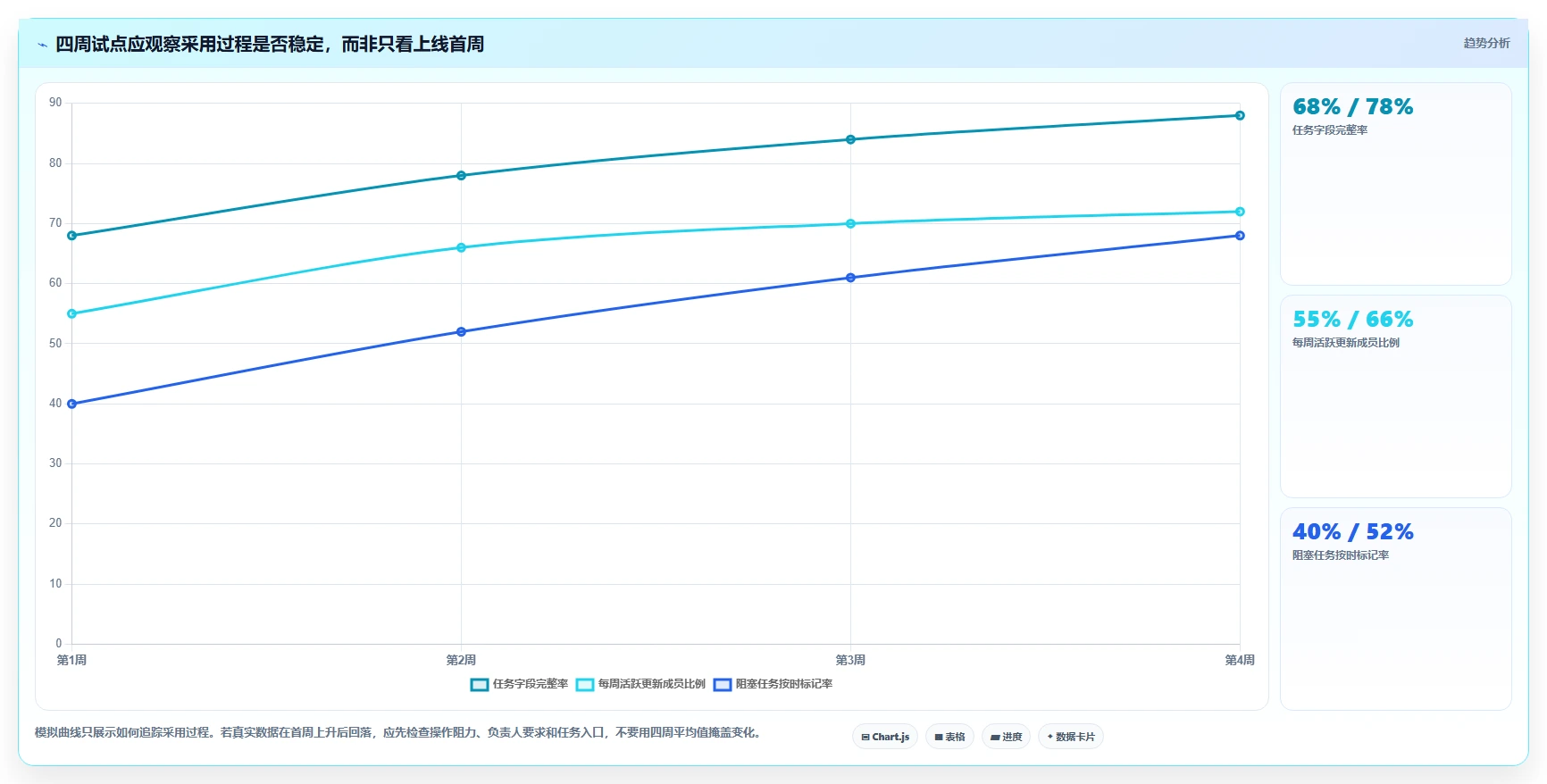The image size is (1547, 784).
Task: Select the 68% / 78% metric card
Action: point(1396,184)
